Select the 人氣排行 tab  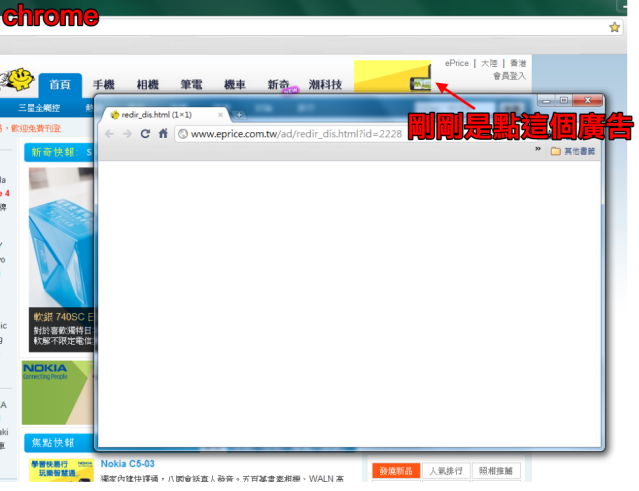[x=446, y=471]
